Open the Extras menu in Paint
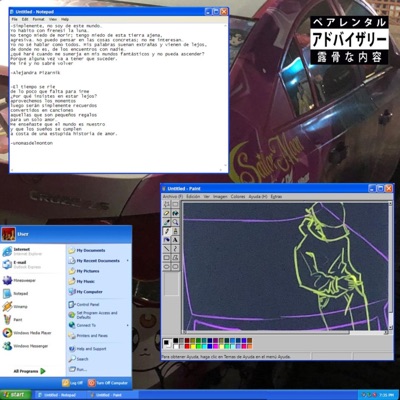The image size is (400, 400). 276,197
